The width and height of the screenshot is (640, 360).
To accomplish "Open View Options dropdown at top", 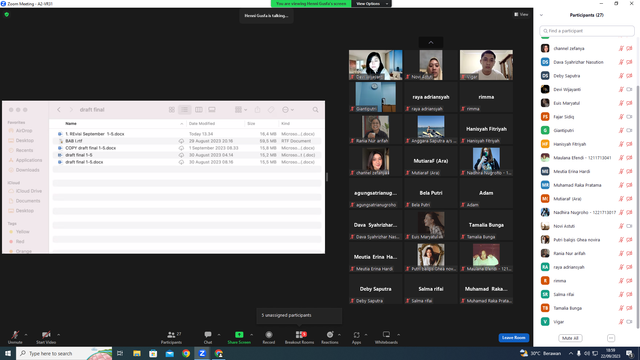I will coord(371,4).
